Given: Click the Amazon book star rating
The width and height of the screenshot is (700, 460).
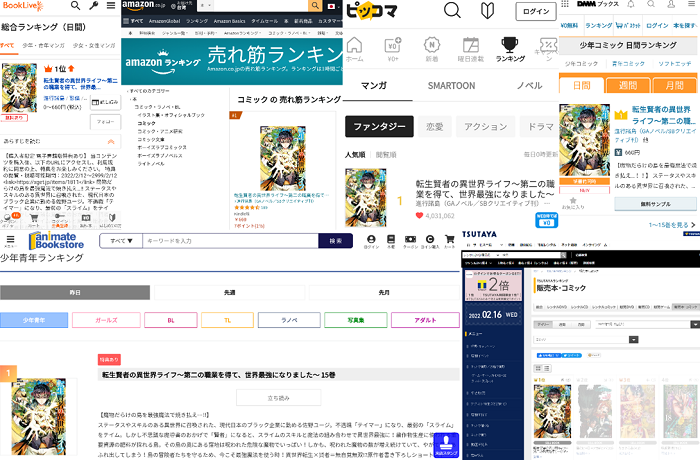Looking at the screenshot, I should point(247,208).
